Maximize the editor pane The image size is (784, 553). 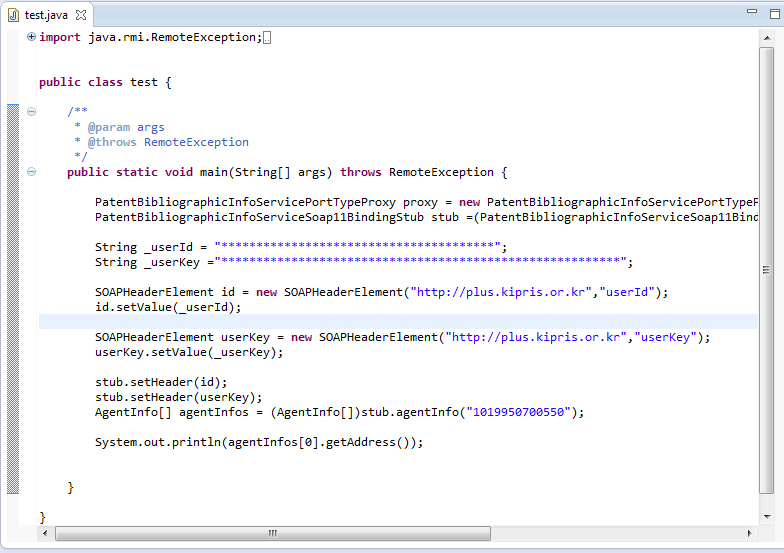pyautogui.click(x=765, y=11)
